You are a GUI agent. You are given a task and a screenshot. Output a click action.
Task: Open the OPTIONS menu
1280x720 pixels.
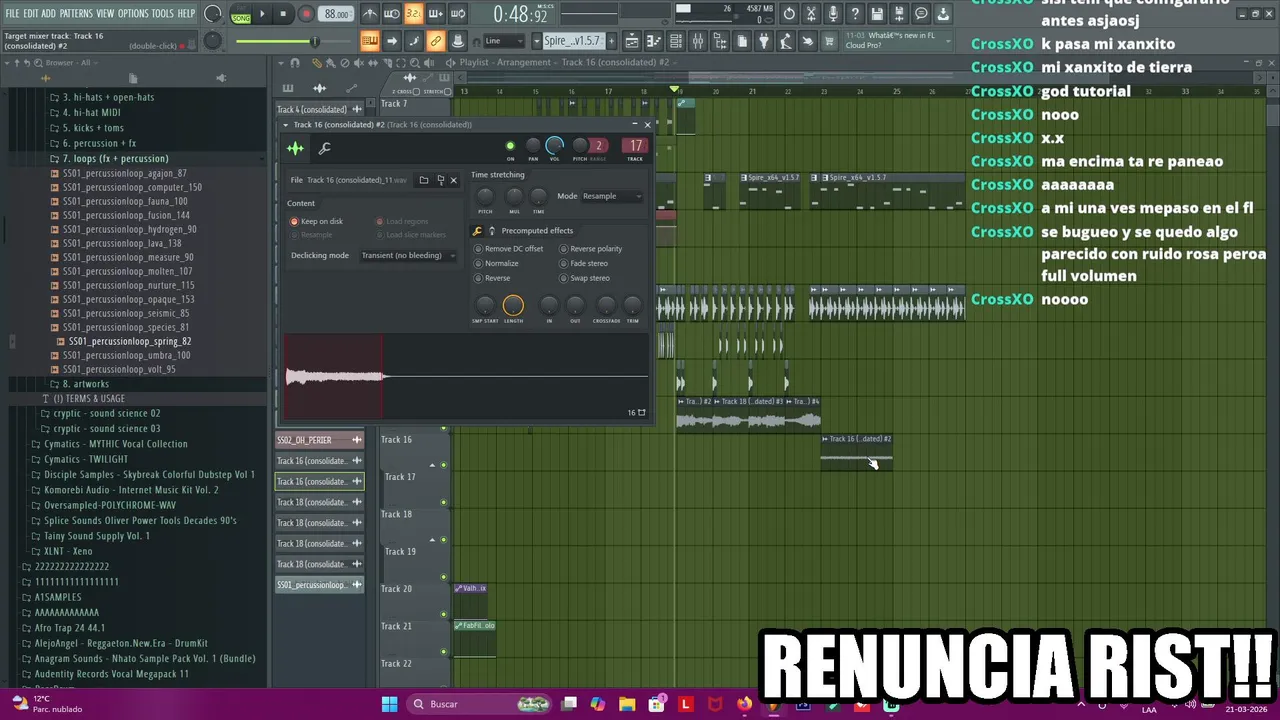coord(133,13)
